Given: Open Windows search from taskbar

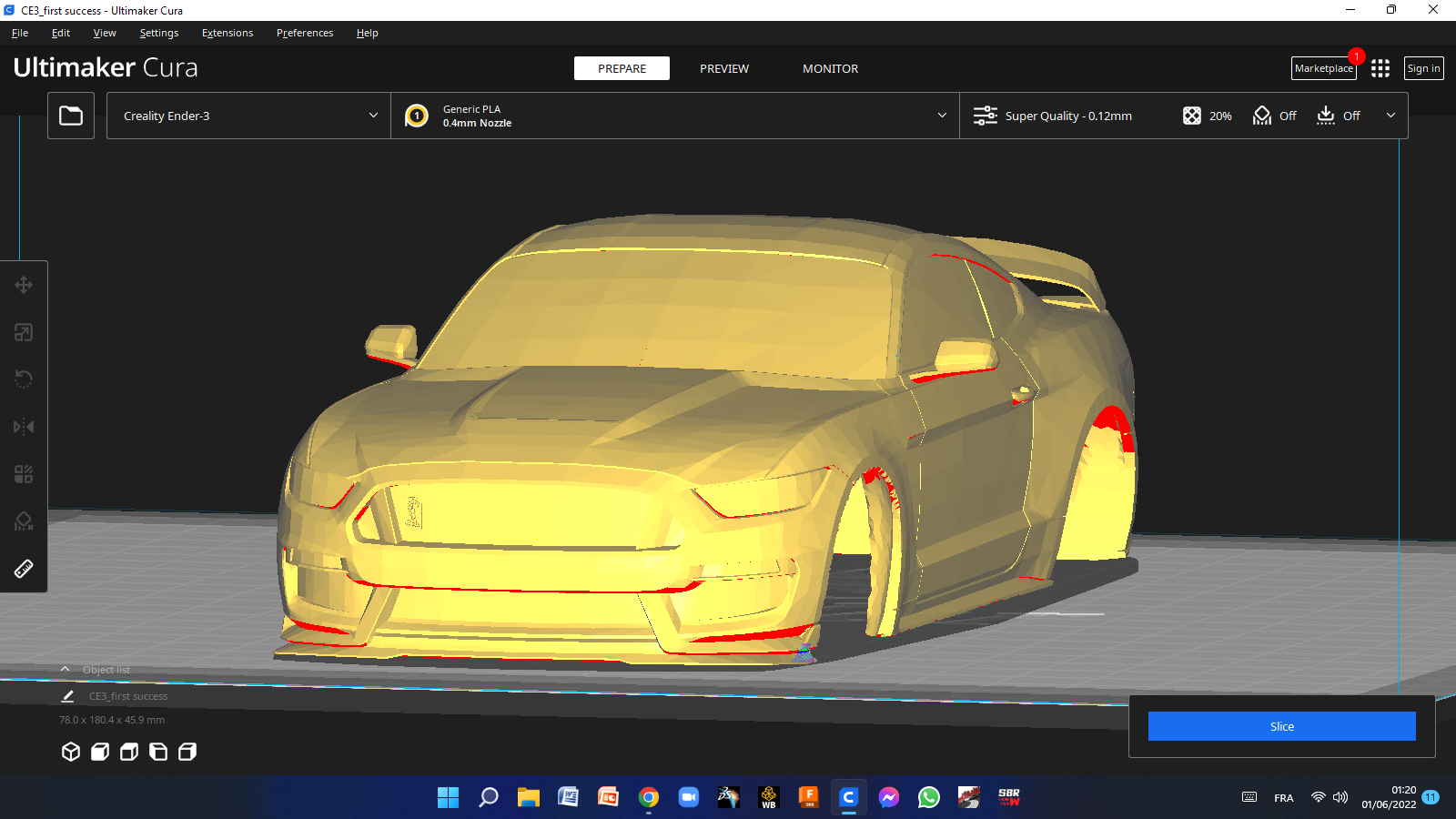Looking at the screenshot, I should (x=489, y=798).
